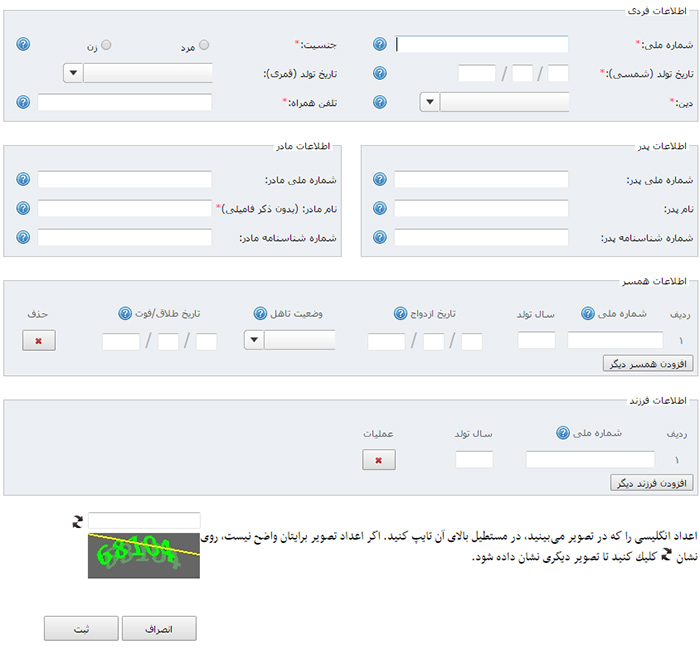The width and height of the screenshot is (700, 654).
Task: Open help icon beside وضعیت تاهل header
Action: pyautogui.click(x=260, y=313)
